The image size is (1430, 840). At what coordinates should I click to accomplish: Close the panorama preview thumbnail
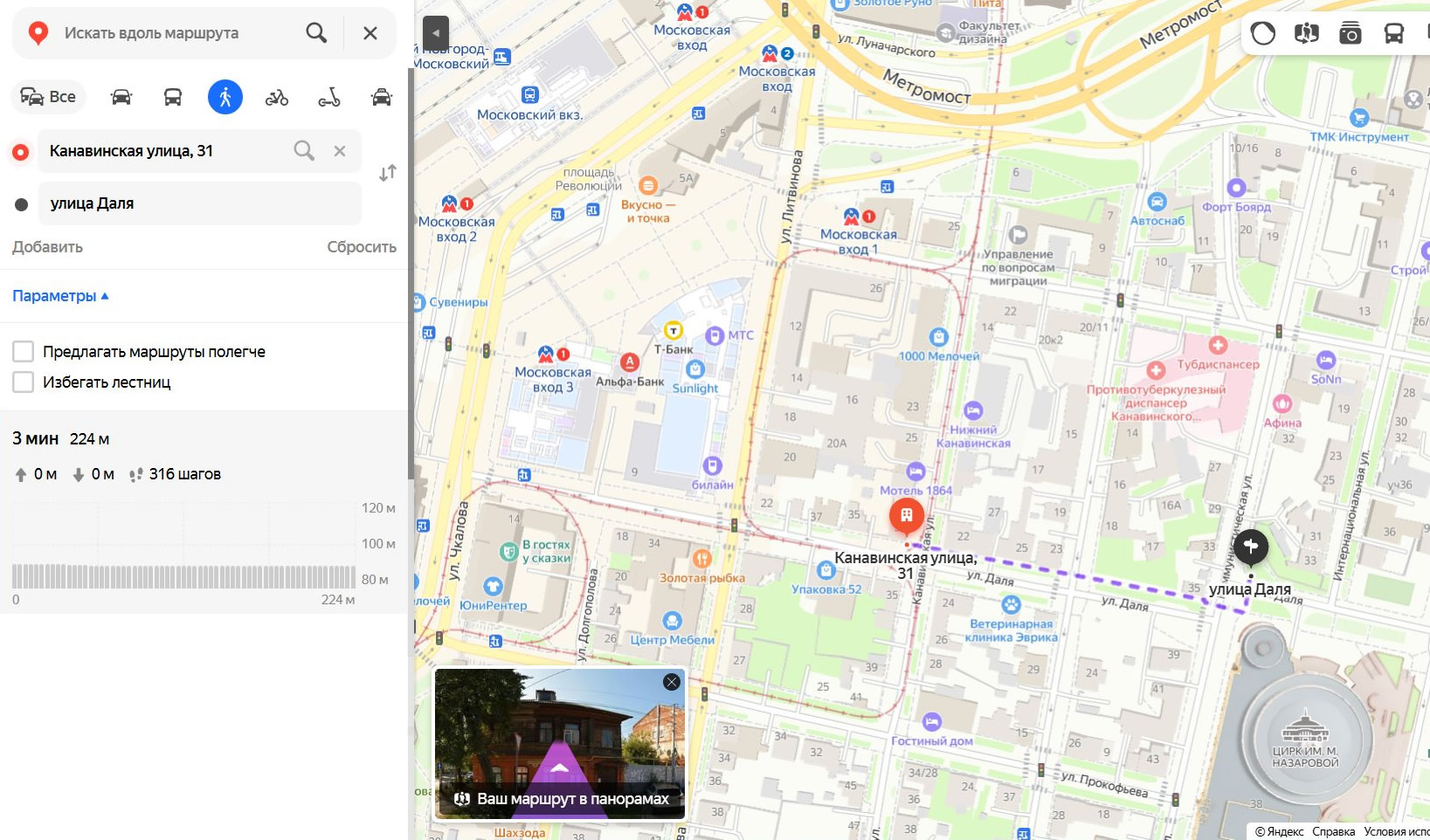(x=672, y=682)
